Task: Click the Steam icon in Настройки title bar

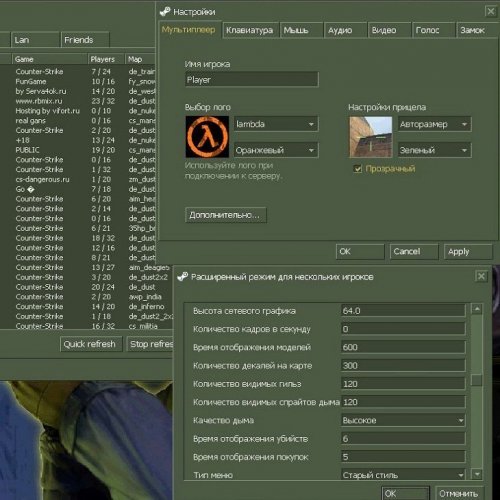Action: click(165, 12)
